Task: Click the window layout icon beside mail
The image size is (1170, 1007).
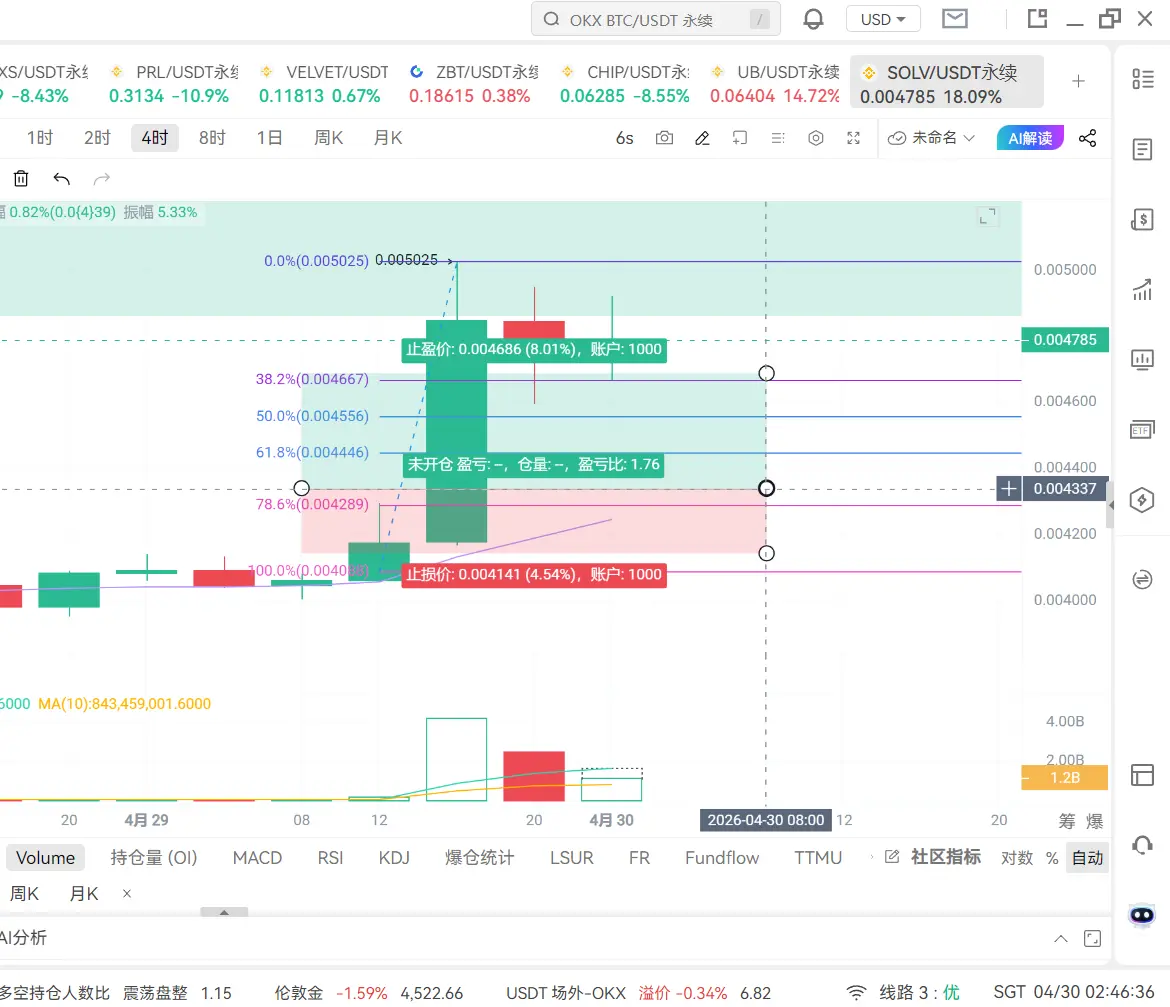Action: click(x=1037, y=19)
